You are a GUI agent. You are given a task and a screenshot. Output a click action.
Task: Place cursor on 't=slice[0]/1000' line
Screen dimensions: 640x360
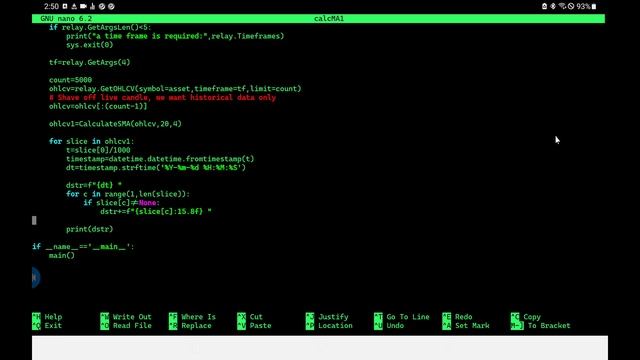point(98,150)
